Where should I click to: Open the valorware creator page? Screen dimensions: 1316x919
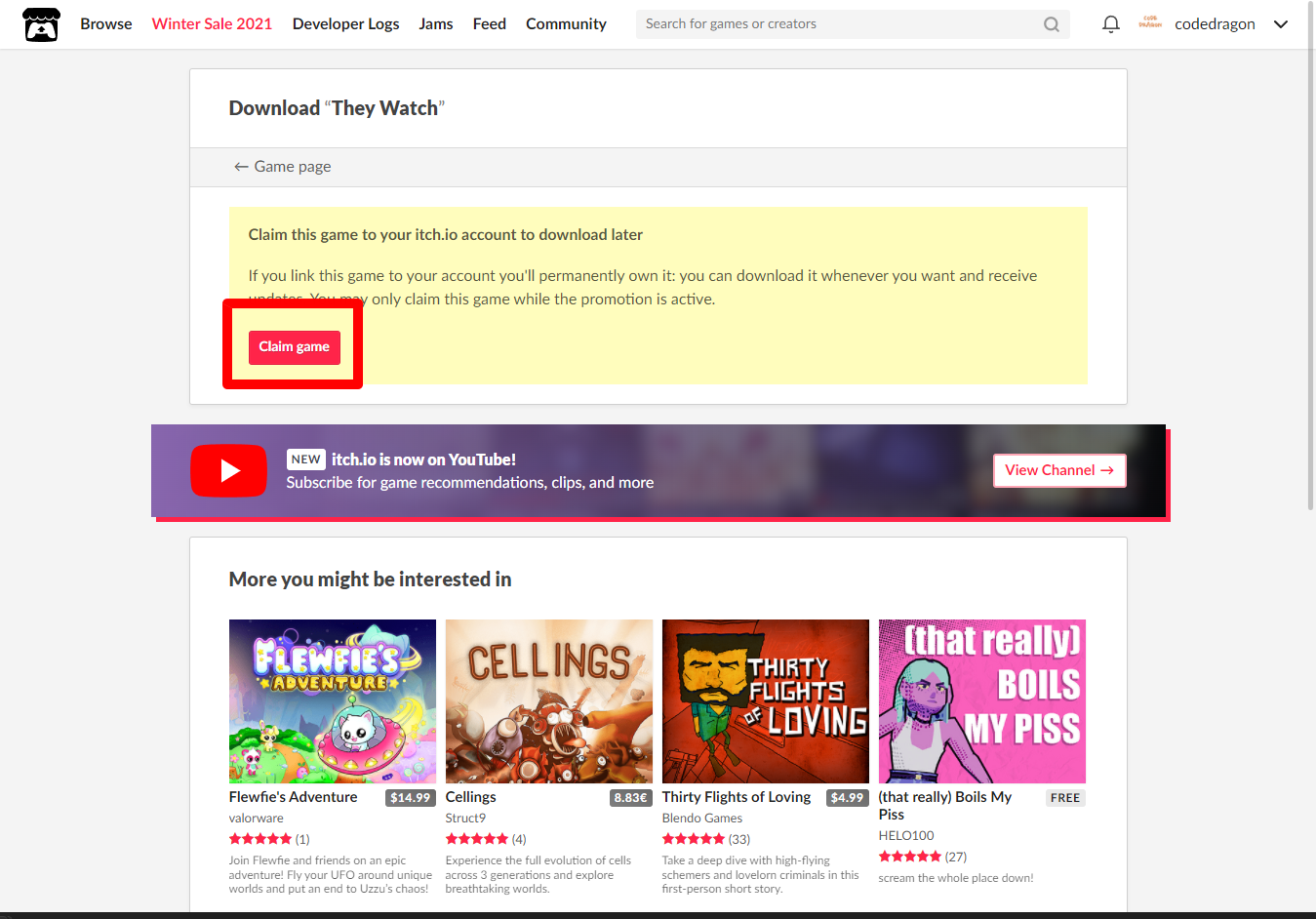pos(257,819)
